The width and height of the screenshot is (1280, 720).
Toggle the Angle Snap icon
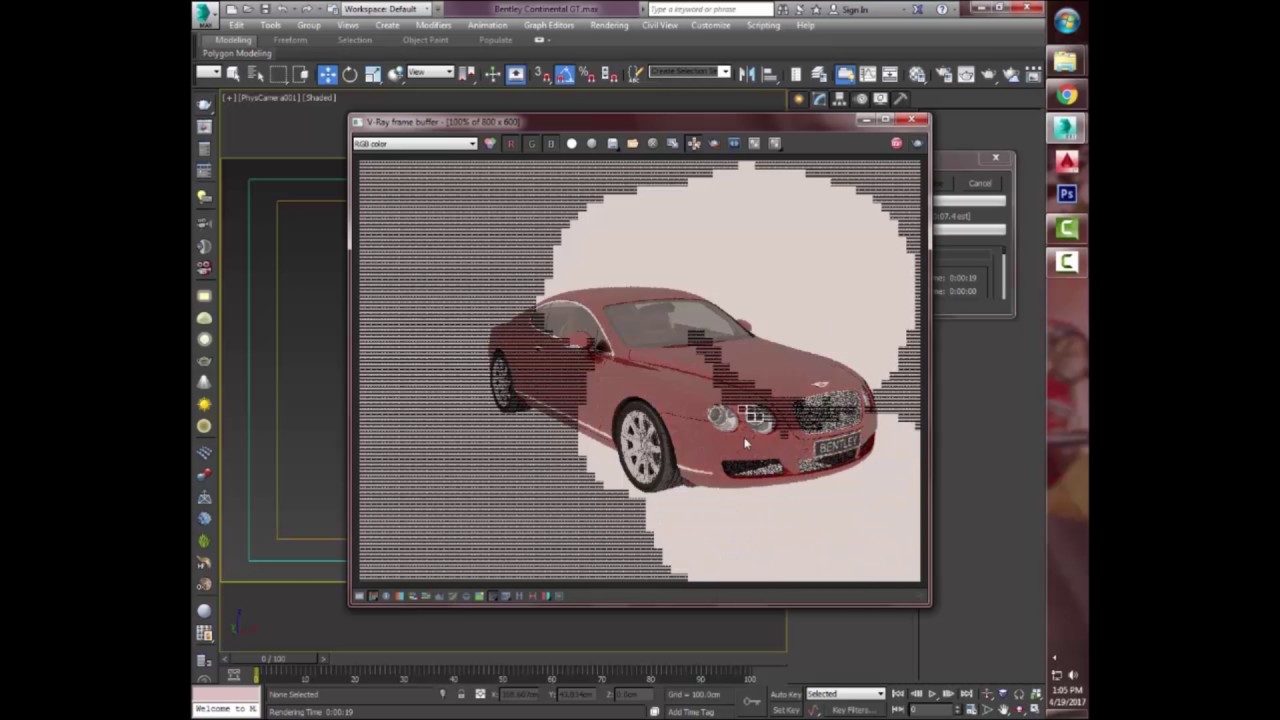coord(565,74)
